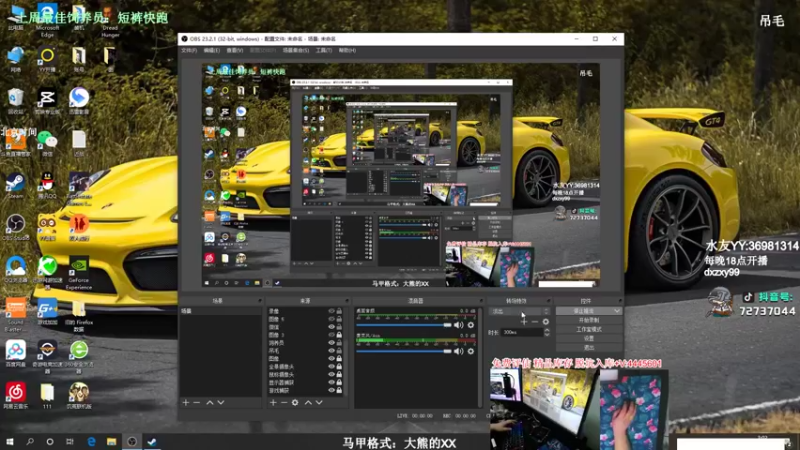Open the Steam taskbar icon
This screenshot has height=450, width=800.
pos(152,441)
